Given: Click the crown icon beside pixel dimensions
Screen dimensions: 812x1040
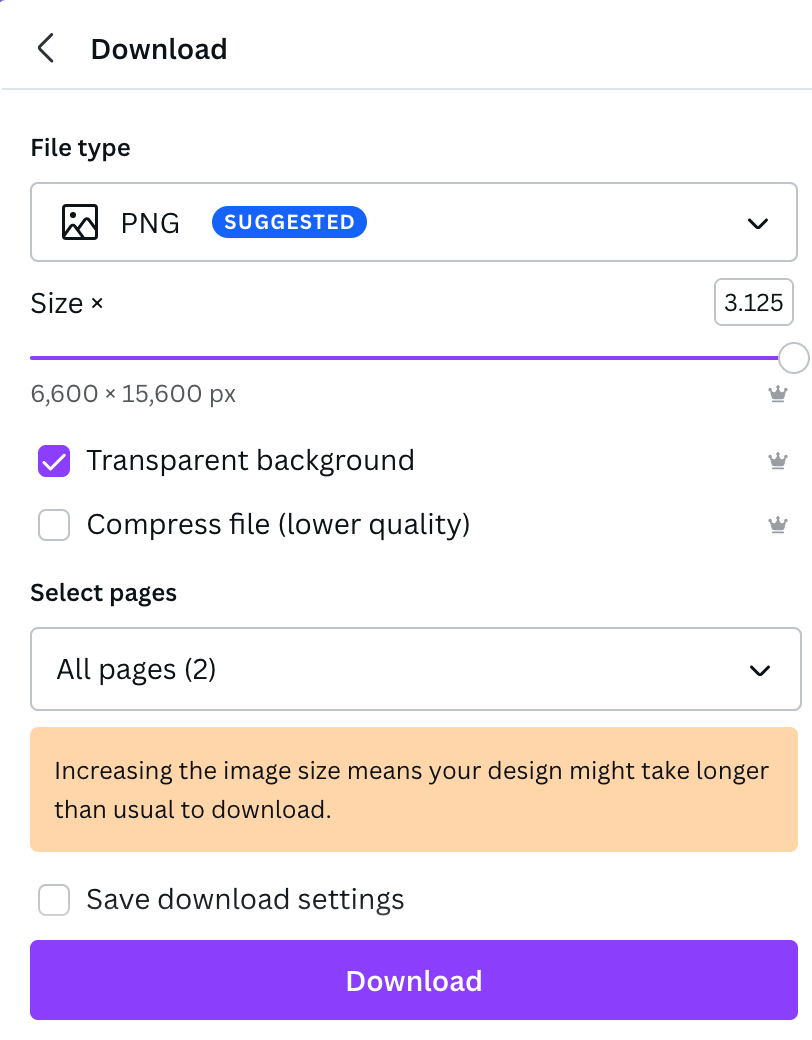Looking at the screenshot, I should pyautogui.click(x=778, y=394).
